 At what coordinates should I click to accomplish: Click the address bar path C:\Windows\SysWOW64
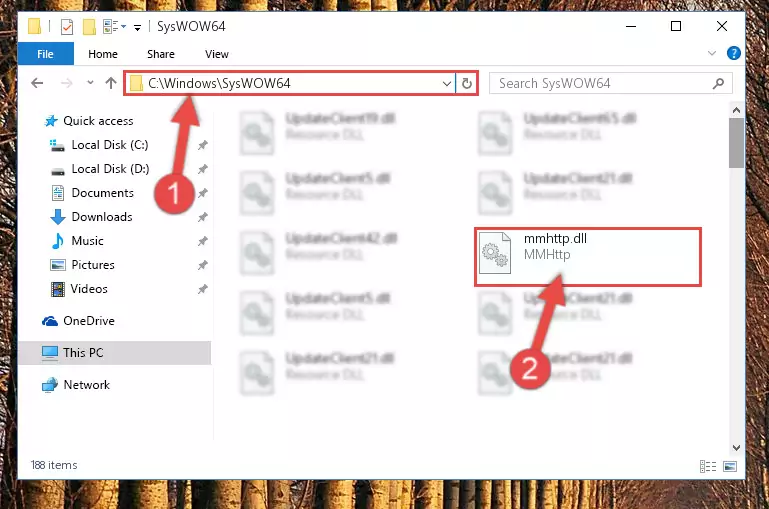[x=219, y=83]
